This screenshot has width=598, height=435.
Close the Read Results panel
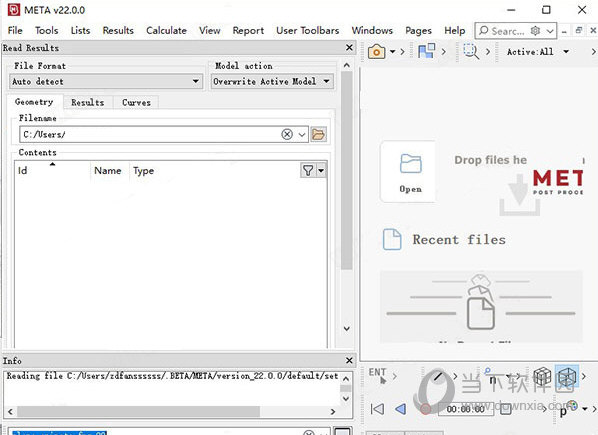pos(349,48)
